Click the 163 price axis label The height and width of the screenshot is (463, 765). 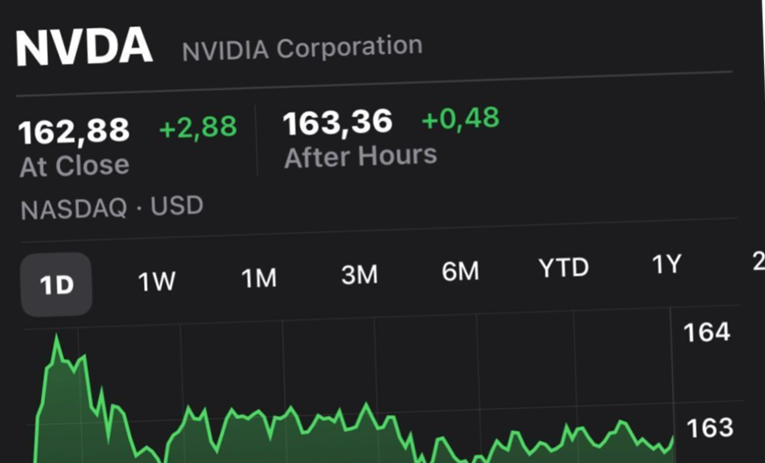710,428
